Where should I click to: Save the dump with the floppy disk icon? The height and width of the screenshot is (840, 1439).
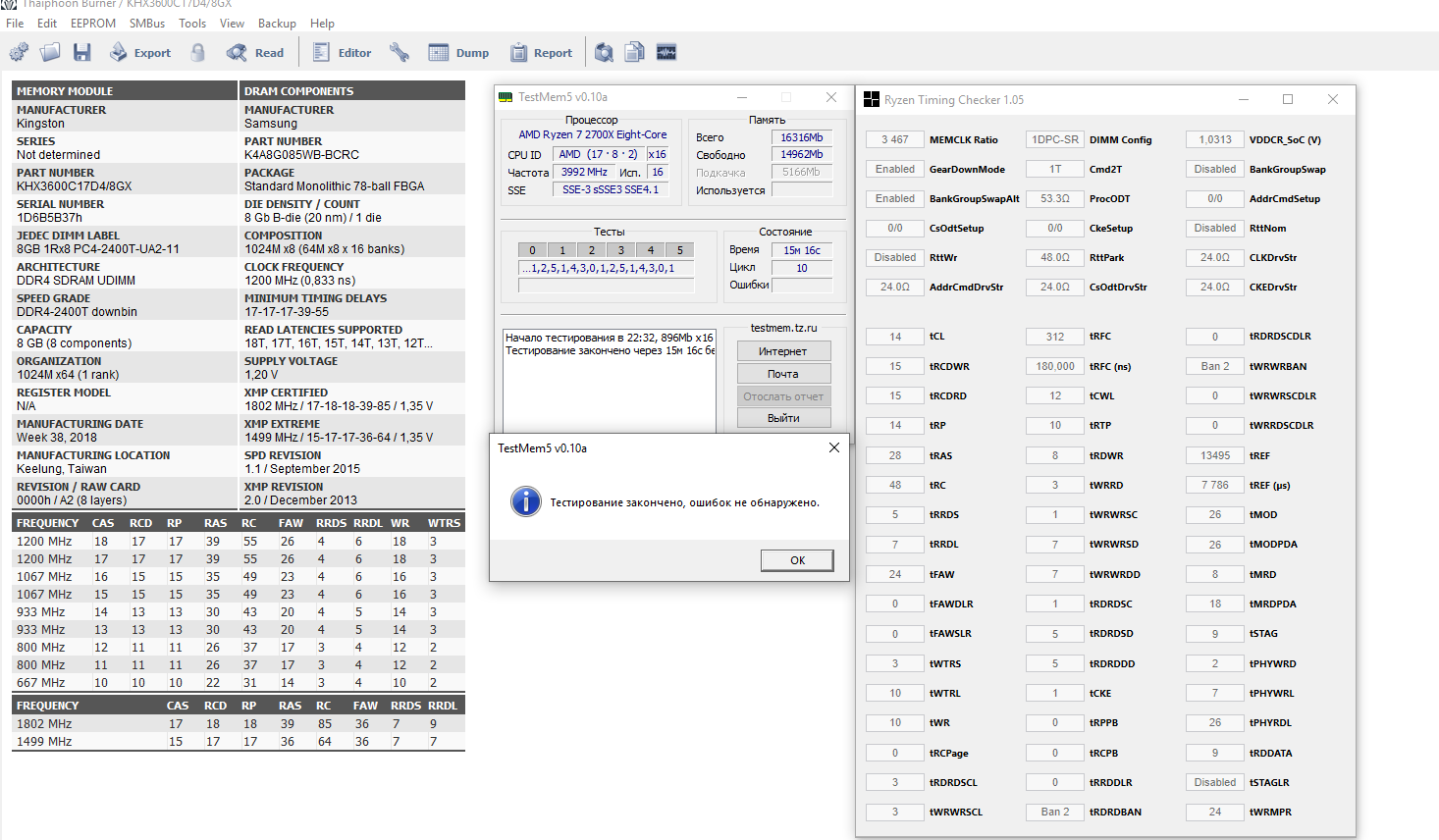(x=81, y=52)
